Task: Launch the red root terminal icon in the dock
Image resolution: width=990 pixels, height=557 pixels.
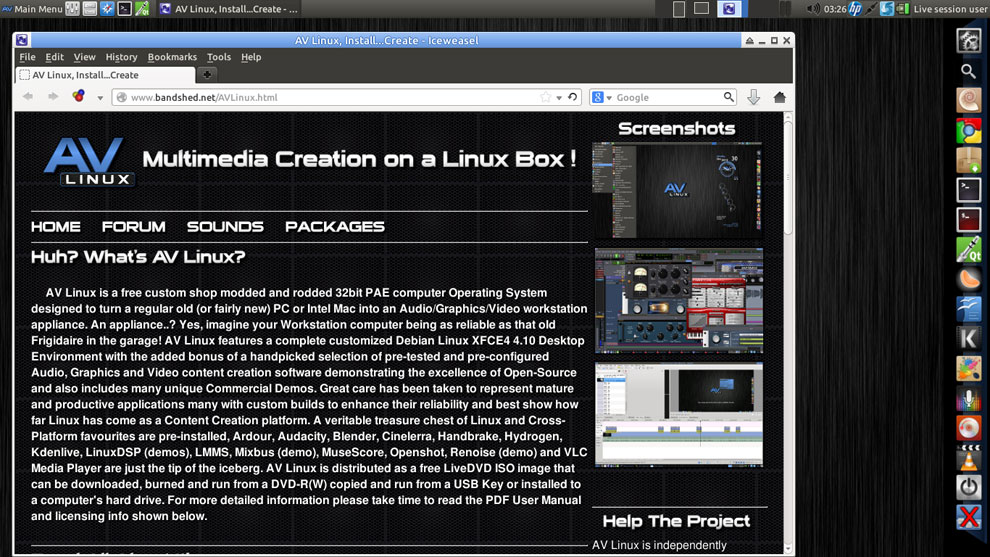Action: (x=969, y=220)
